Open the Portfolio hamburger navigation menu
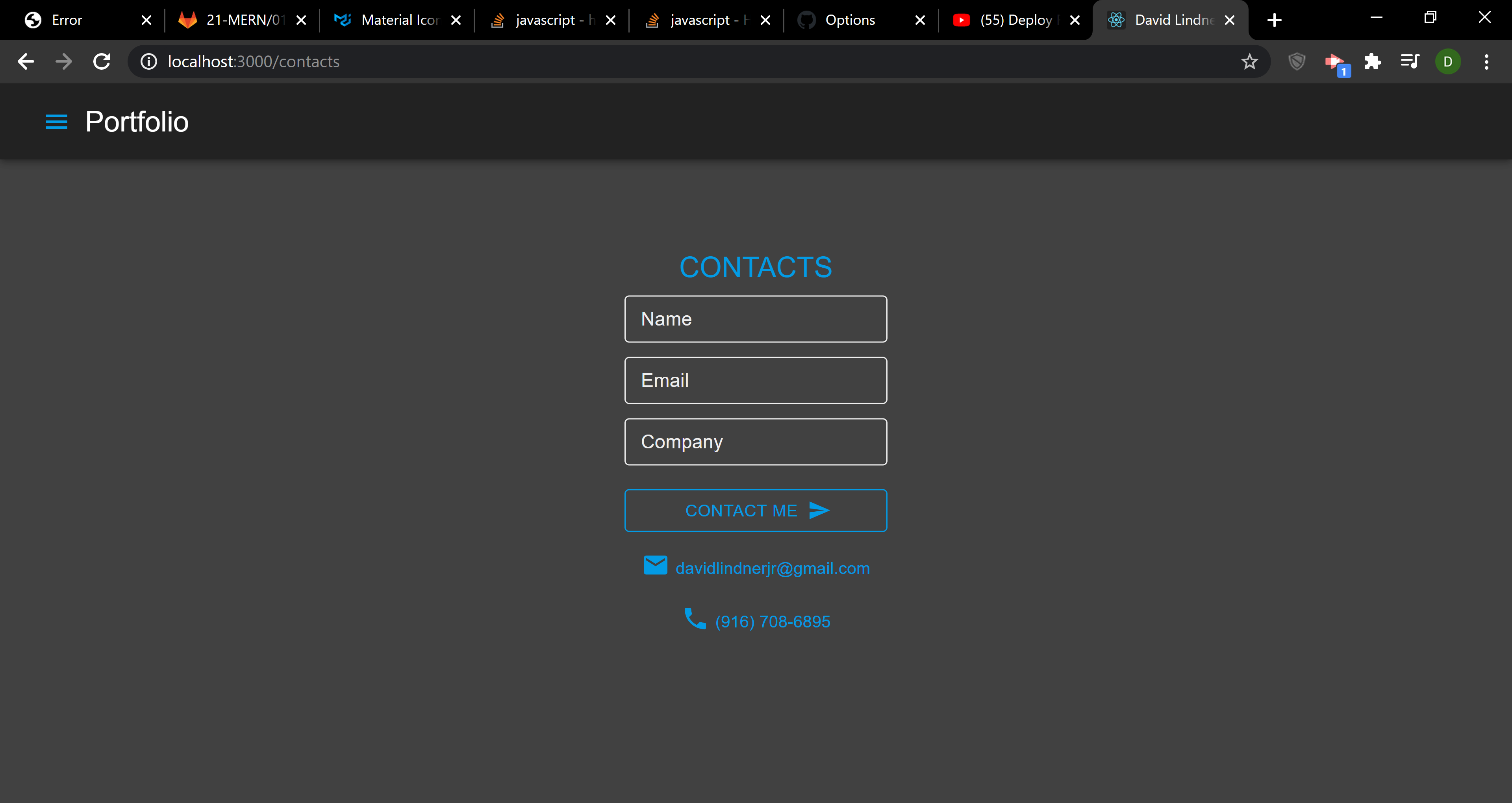The height and width of the screenshot is (803, 1512). point(56,122)
